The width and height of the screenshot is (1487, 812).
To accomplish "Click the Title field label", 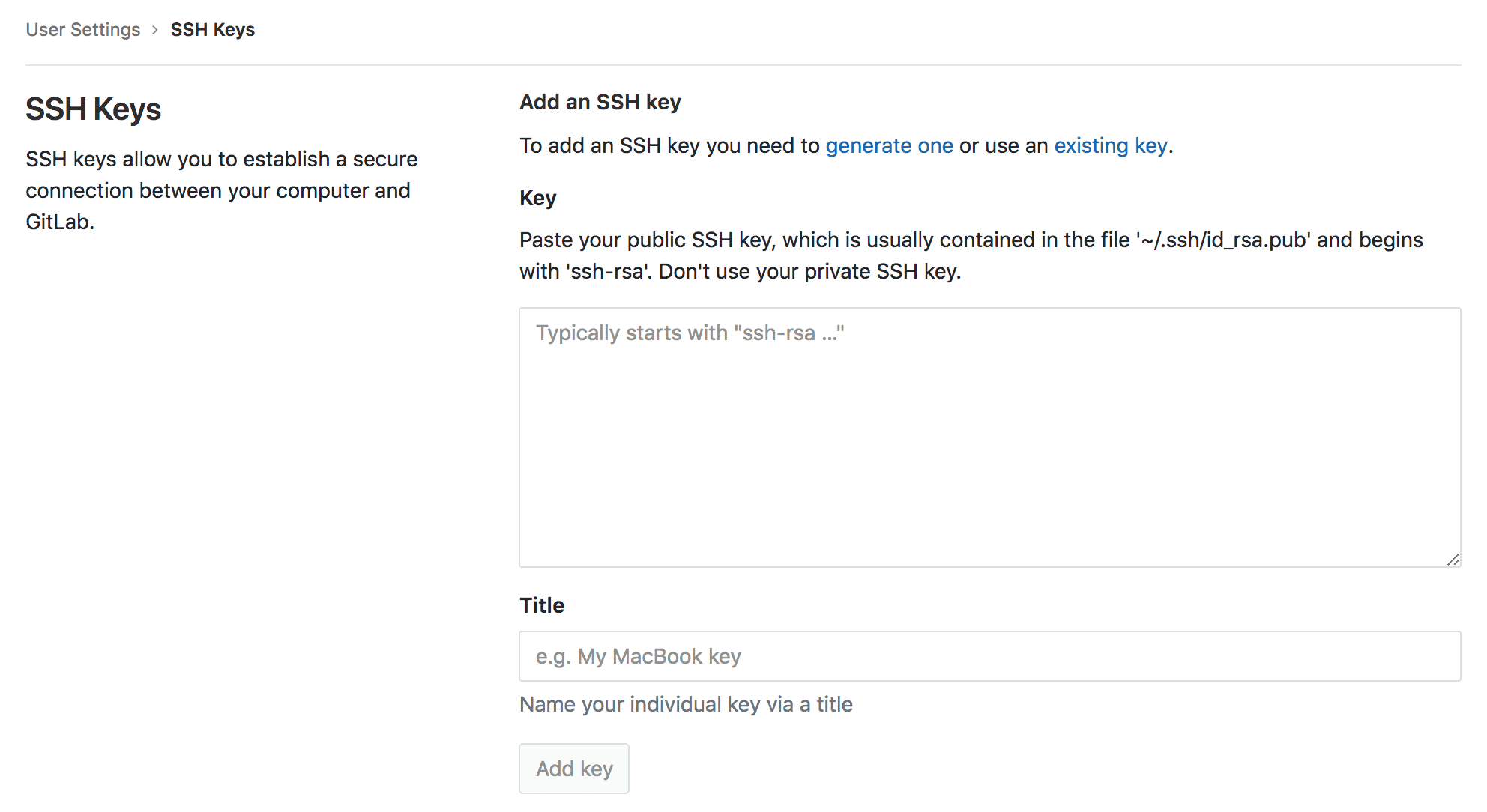I will [541, 605].
